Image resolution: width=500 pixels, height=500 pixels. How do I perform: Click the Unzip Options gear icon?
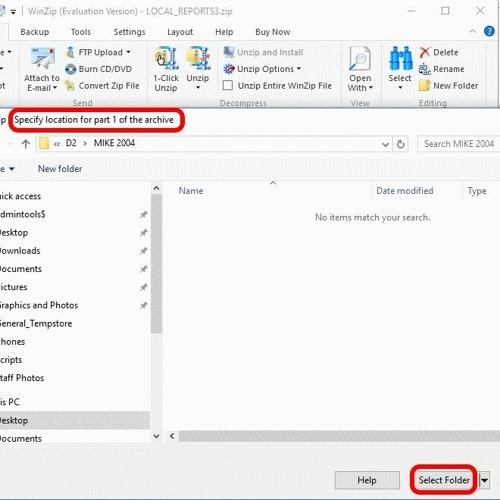click(229, 69)
